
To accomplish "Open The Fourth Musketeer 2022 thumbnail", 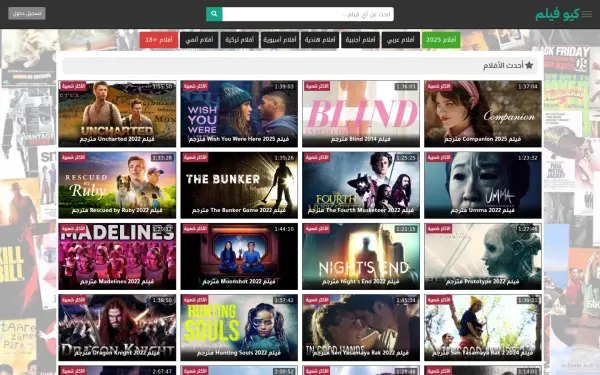I will 361,185.
